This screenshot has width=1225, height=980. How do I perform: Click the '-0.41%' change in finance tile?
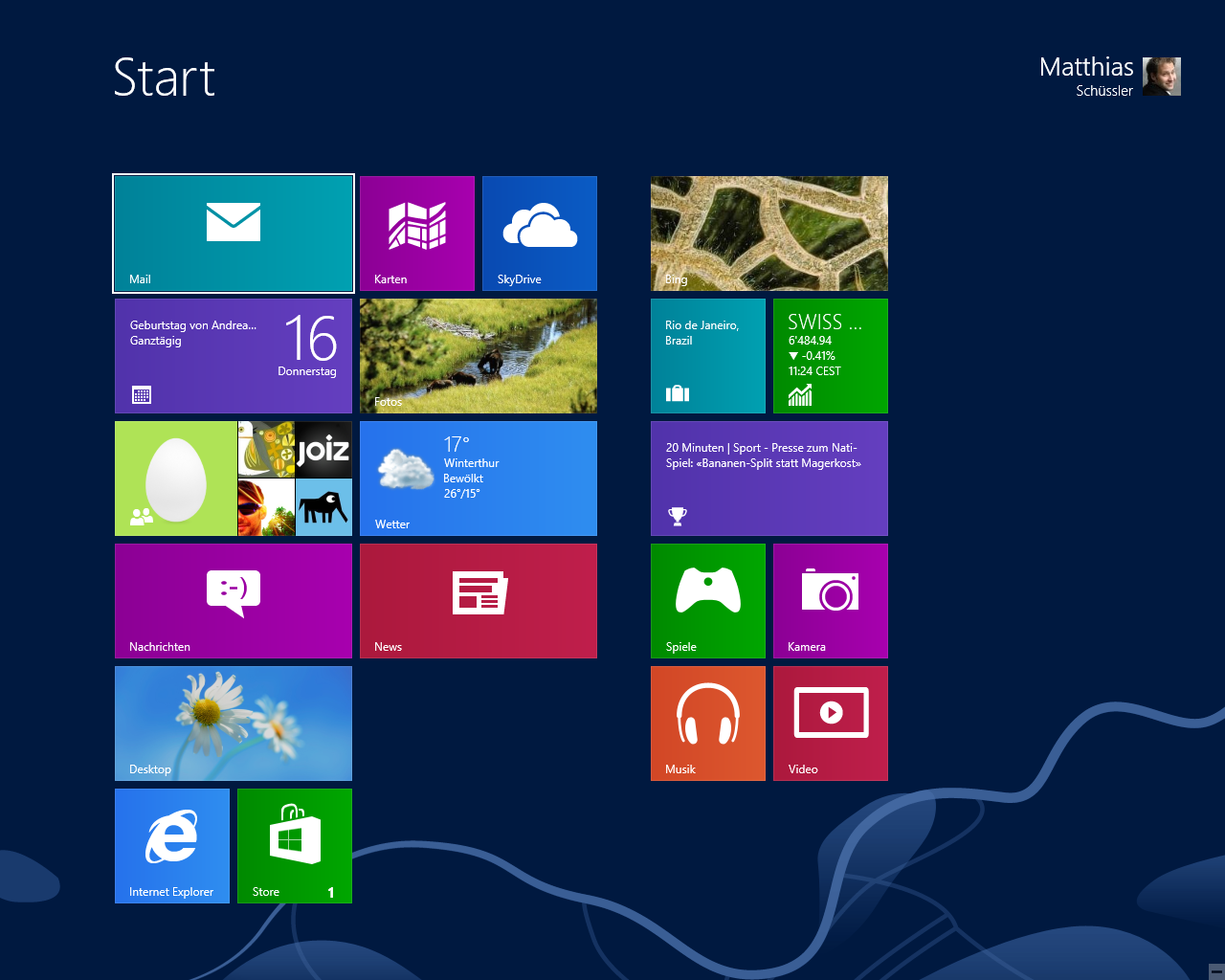click(812, 356)
